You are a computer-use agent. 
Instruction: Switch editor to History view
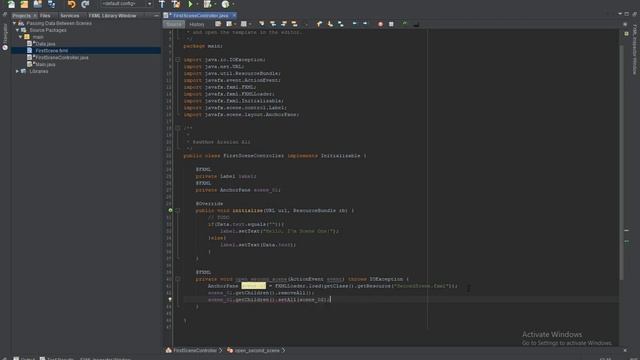[x=196, y=24]
